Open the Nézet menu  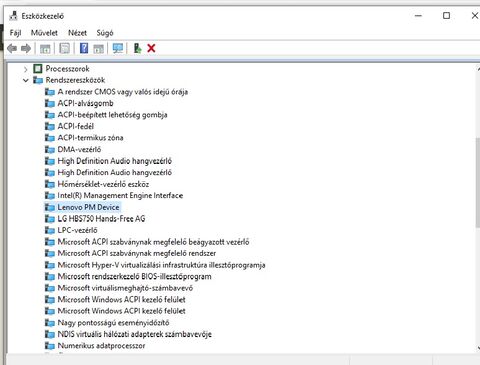click(x=77, y=33)
